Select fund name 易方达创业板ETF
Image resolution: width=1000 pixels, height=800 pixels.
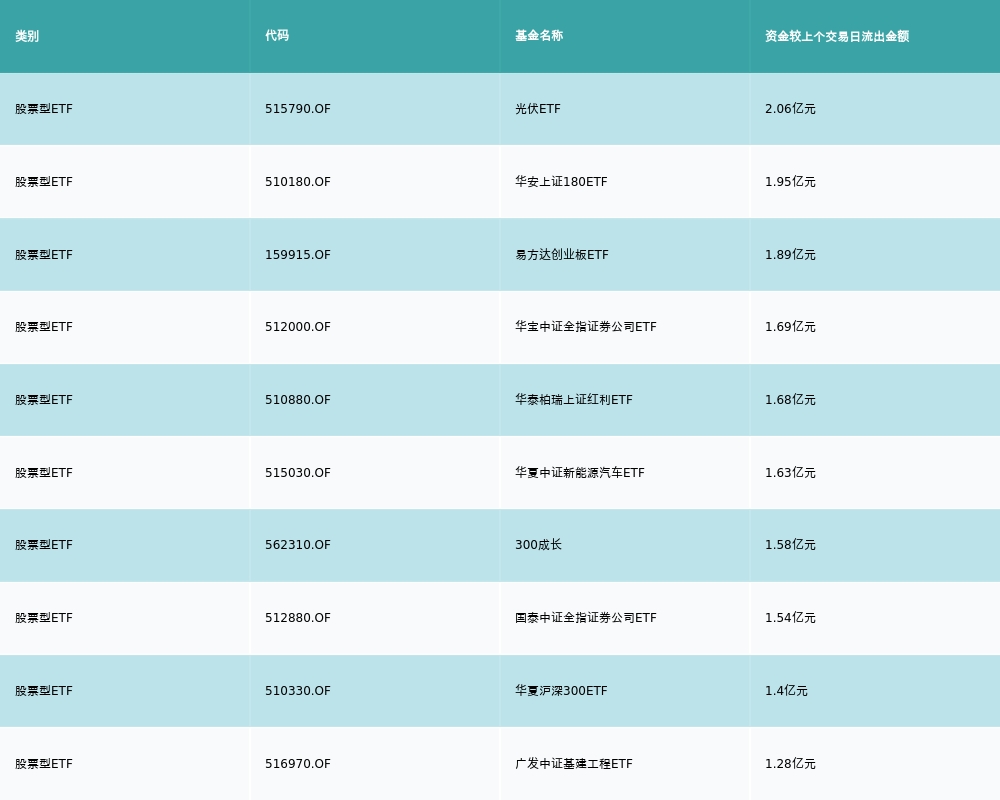[x=562, y=255]
